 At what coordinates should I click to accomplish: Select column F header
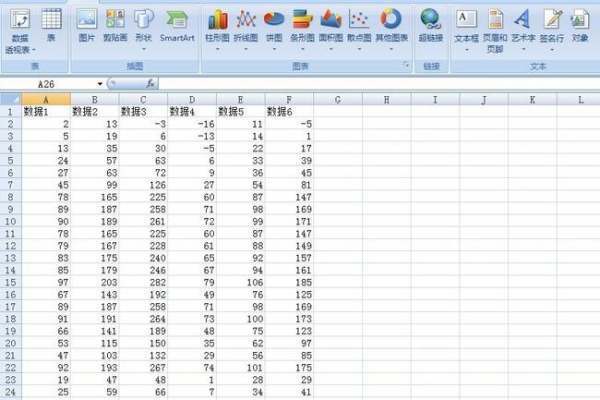click(x=289, y=100)
